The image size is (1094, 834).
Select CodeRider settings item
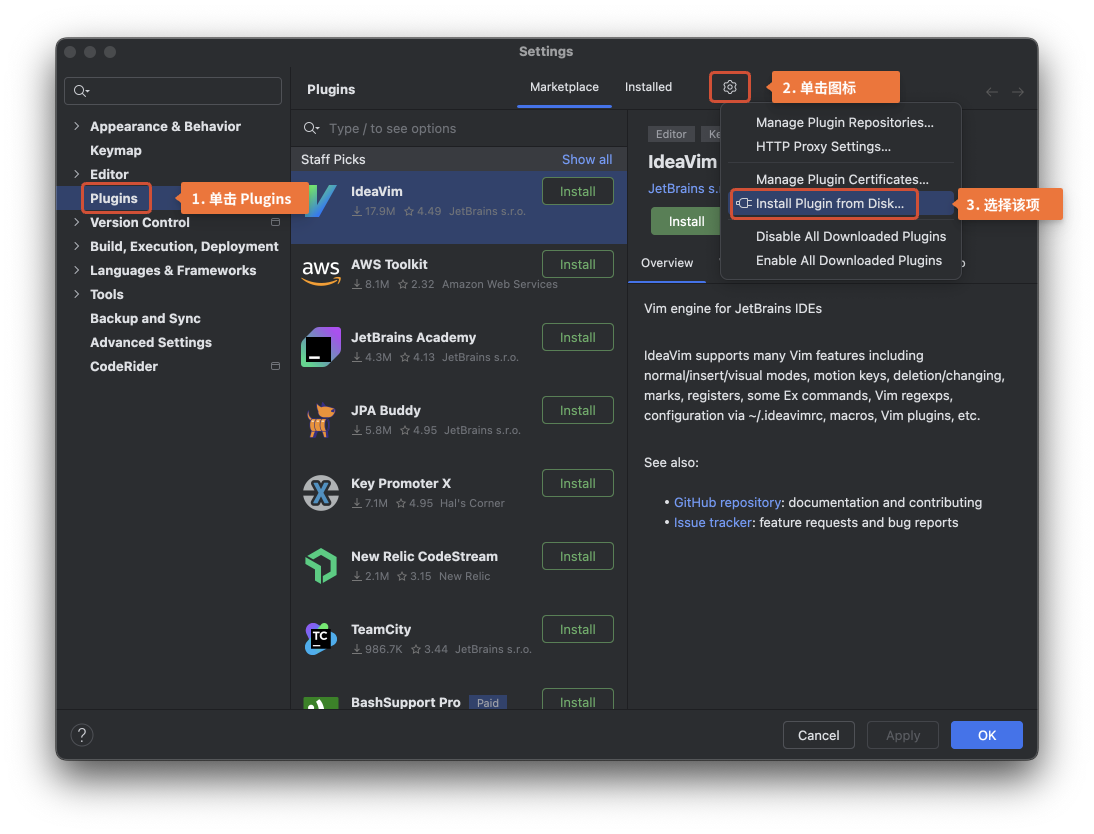(x=123, y=366)
